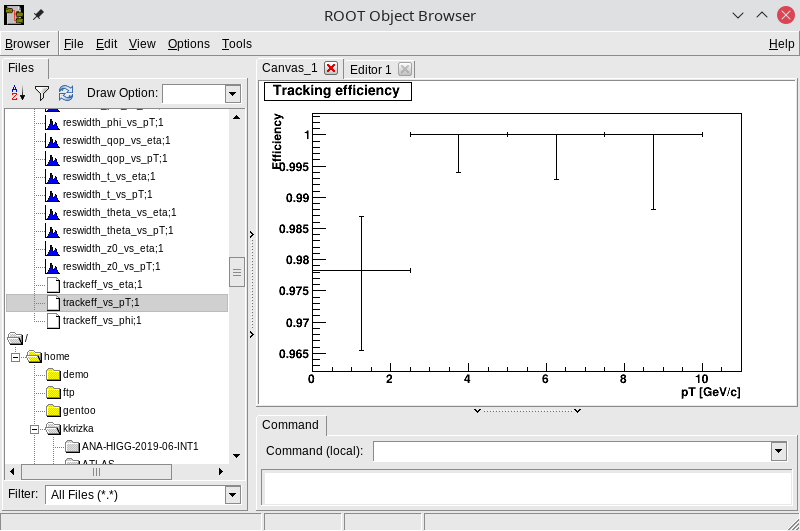This screenshot has height=531, width=800.
Task: Click histogram icon beside reswidth_phi_vs_pT;1
Action: (53, 122)
